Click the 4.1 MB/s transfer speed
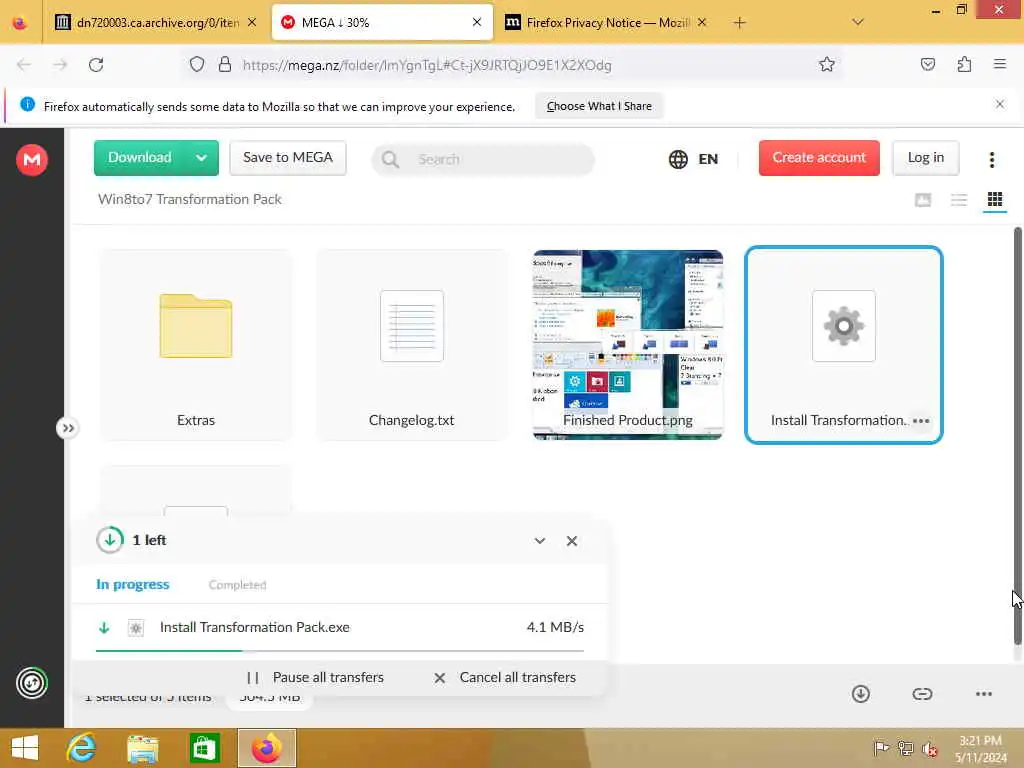This screenshot has width=1024, height=768. (555, 628)
